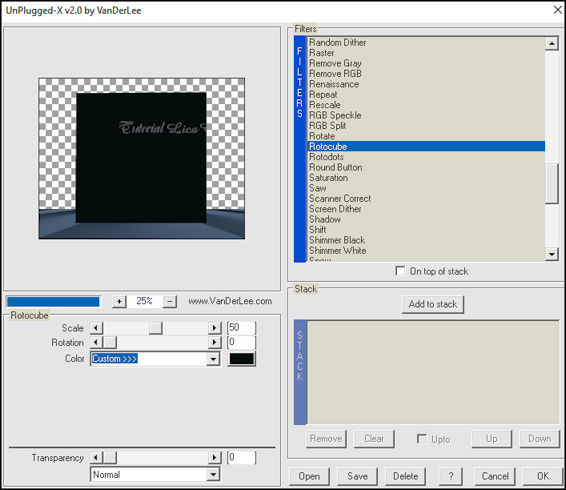Click the Rotation slider right arrow
Screen dimensions: 566x490
(214, 342)
